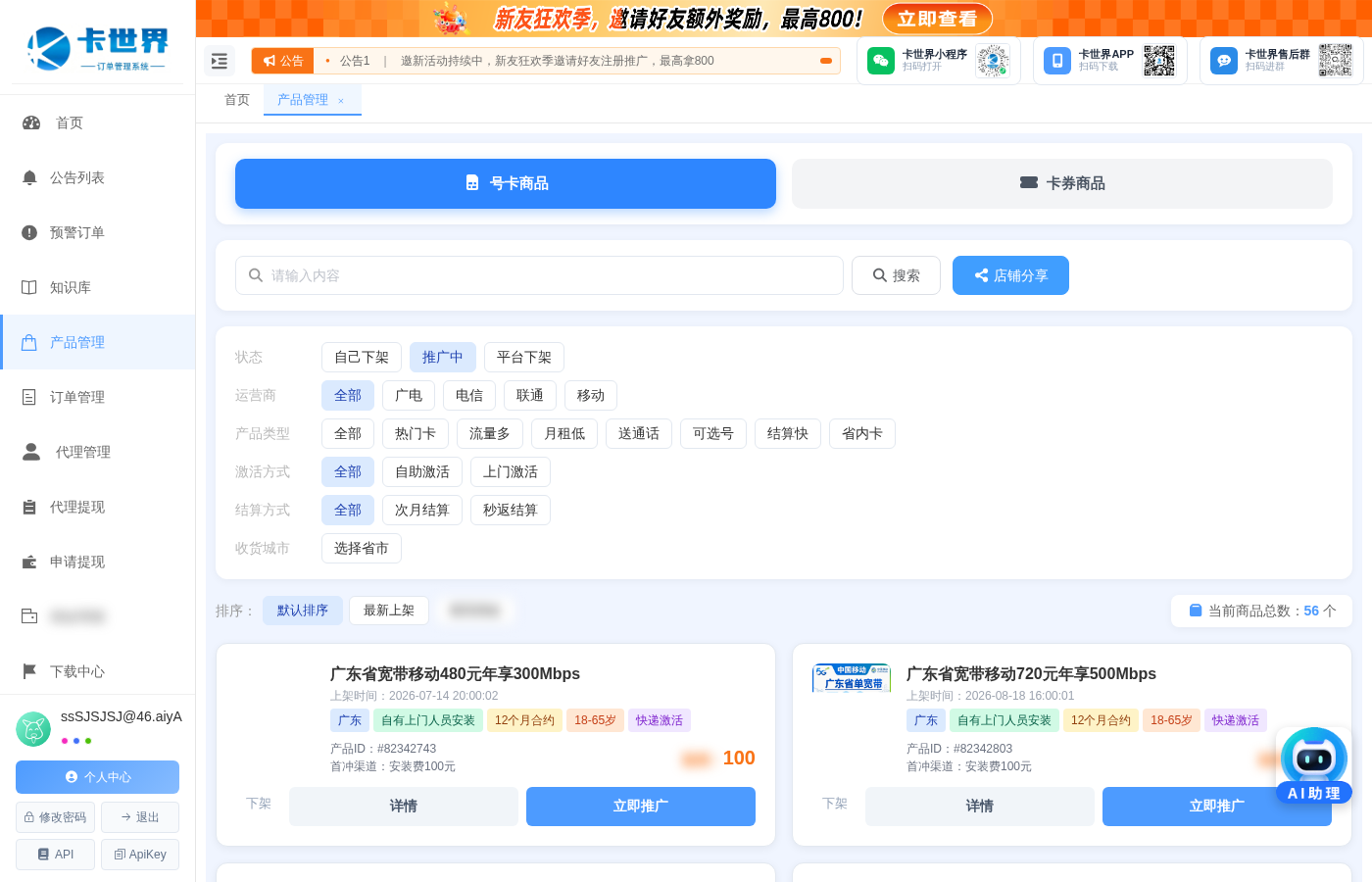Collapse the sidebar with the menu fold icon

point(220,61)
